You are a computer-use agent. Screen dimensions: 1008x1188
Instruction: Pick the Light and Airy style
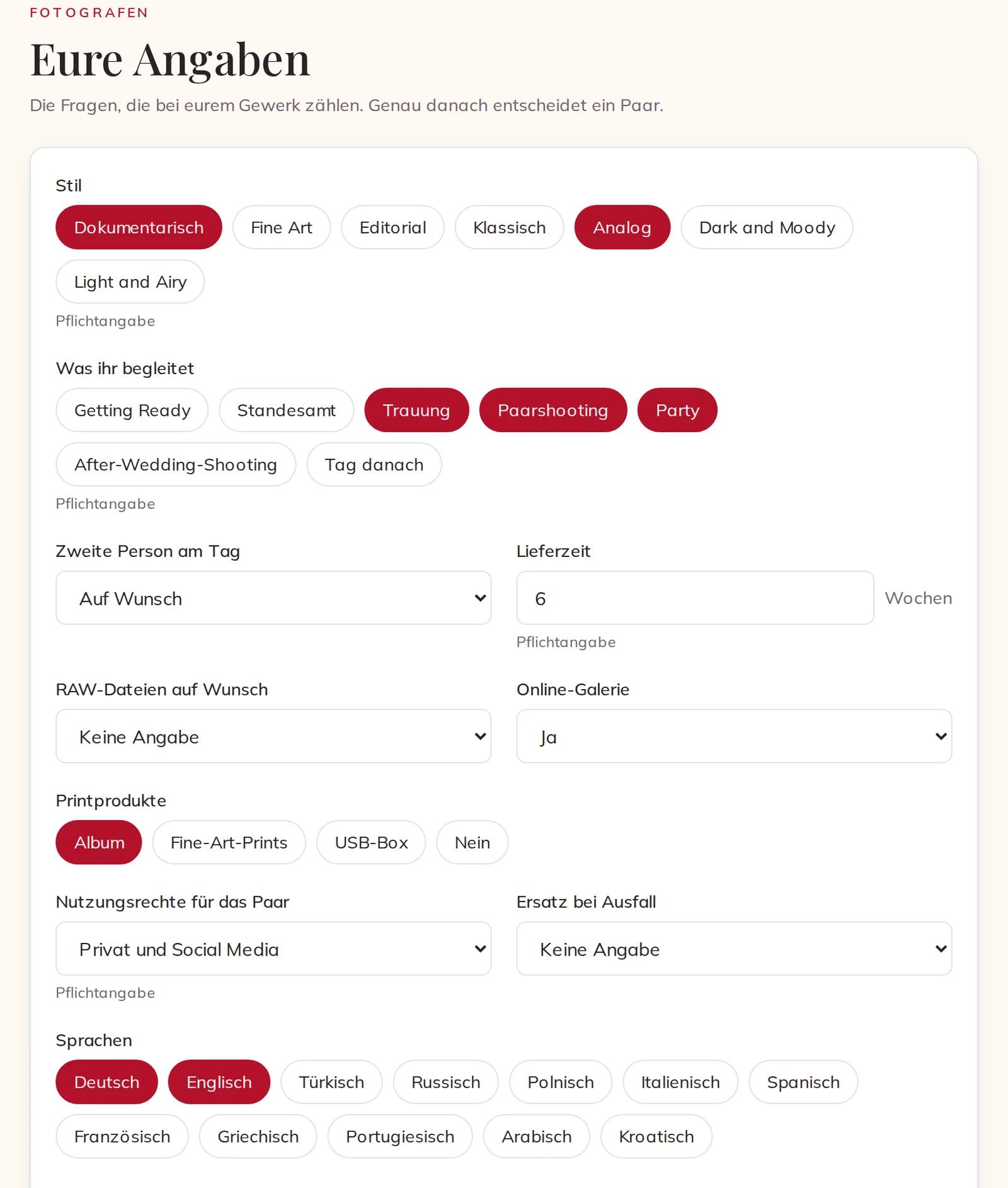[x=130, y=282]
